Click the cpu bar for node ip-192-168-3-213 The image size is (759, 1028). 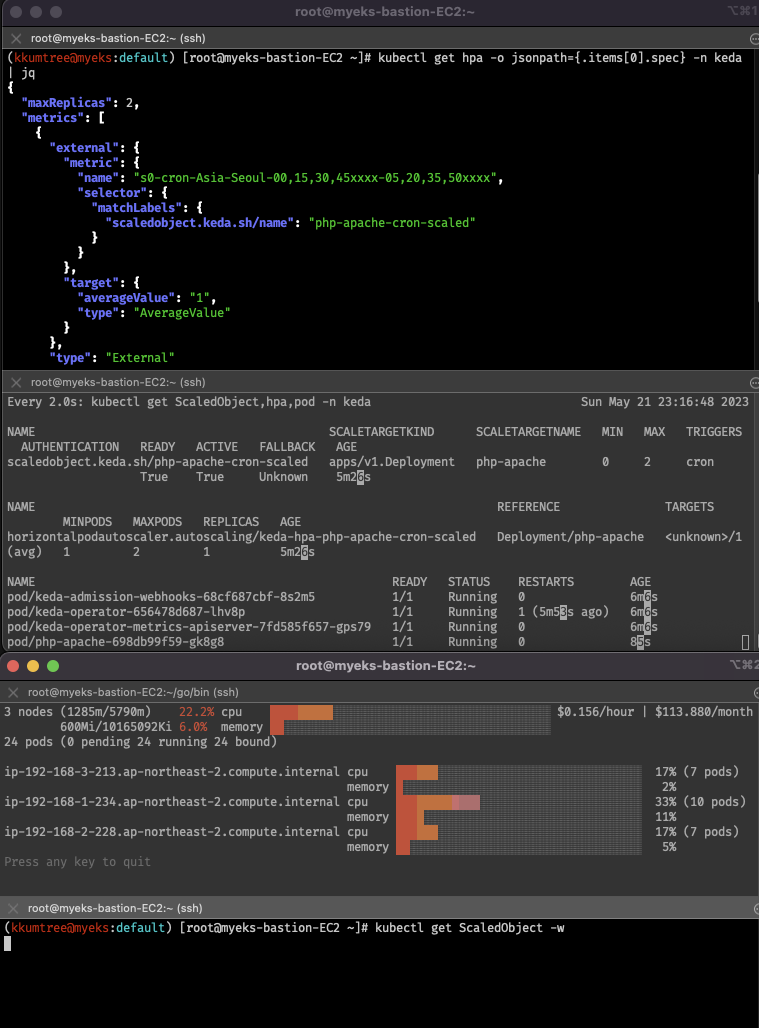click(518, 772)
